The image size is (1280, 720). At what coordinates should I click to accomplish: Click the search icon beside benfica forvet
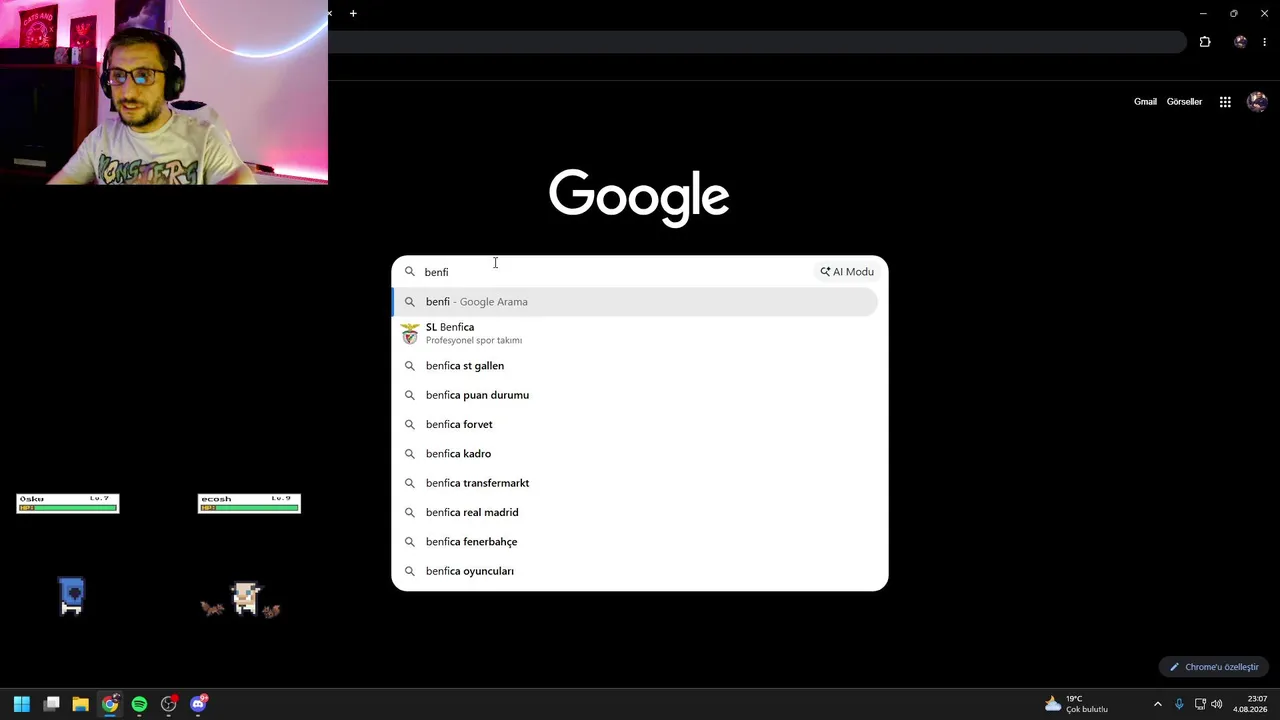pos(410,424)
